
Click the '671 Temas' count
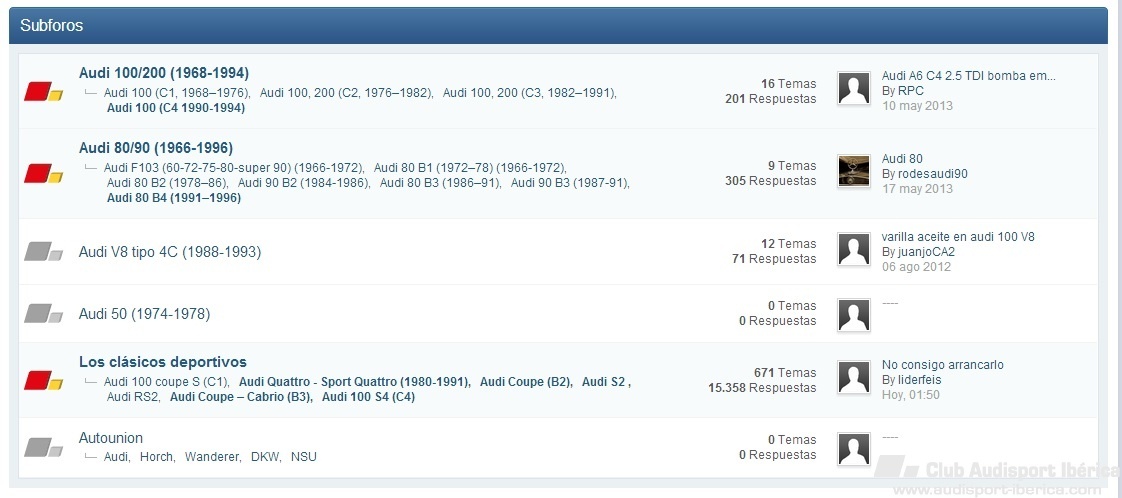[785, 373]
